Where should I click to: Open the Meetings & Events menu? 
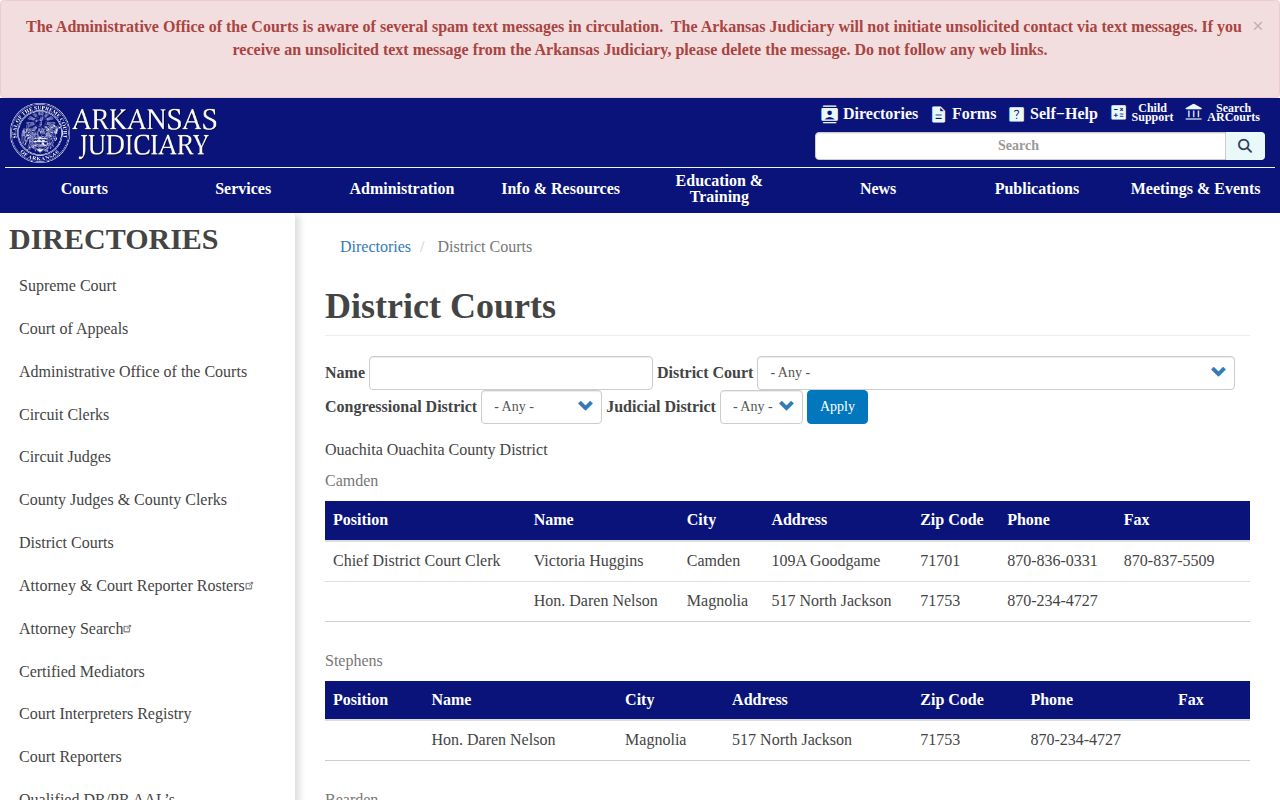click(x=1196, y=189)
